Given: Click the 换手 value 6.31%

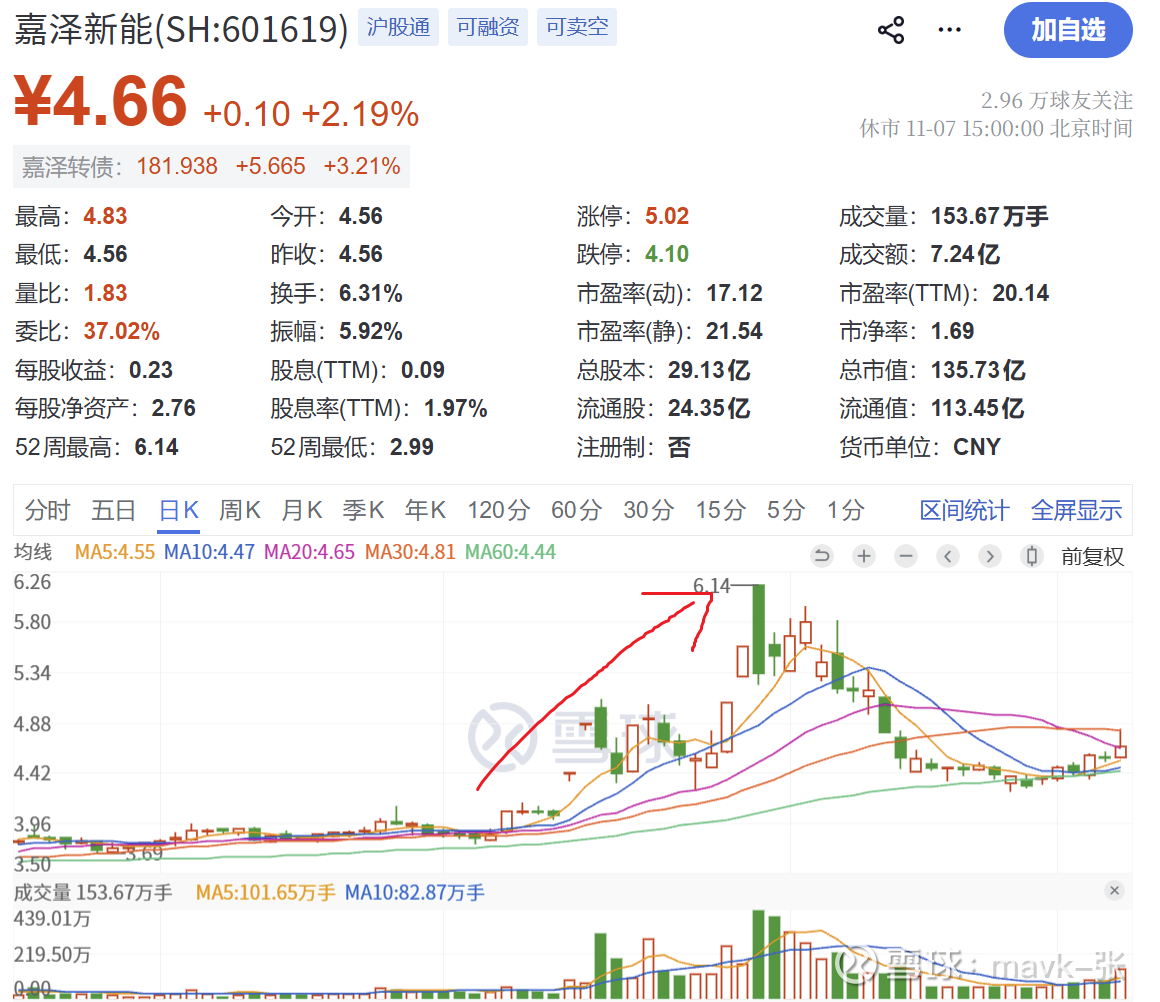Looking at the screenshot, I should pyautogui.click(x=371, y=293).
